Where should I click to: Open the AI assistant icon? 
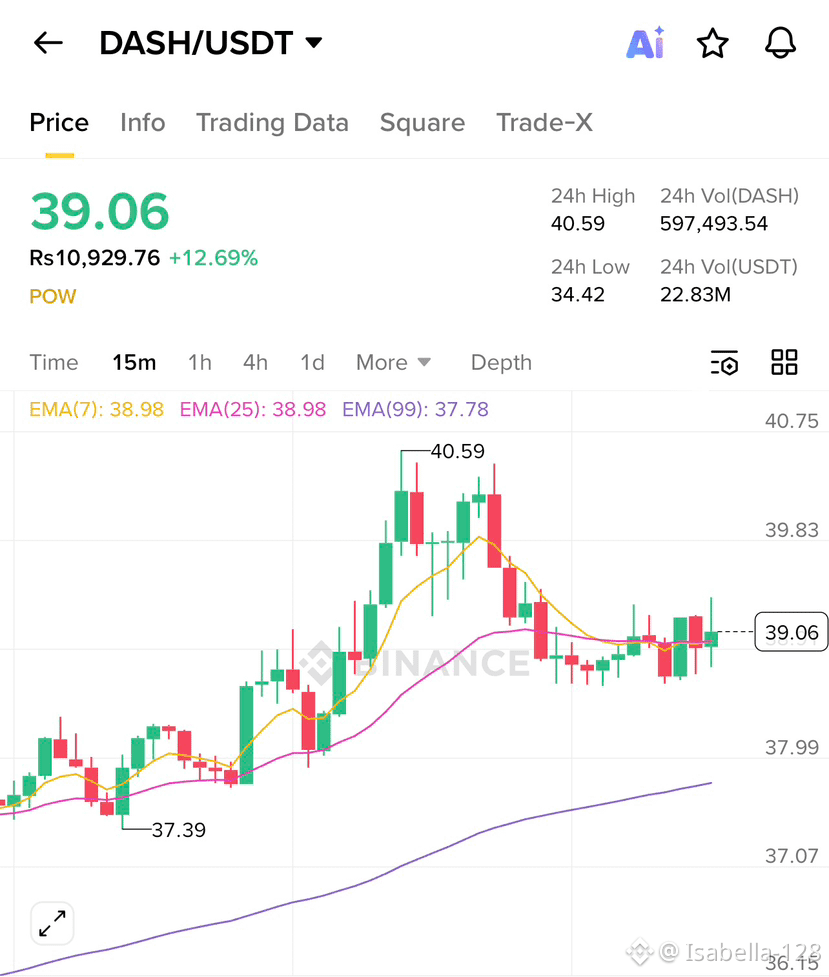645,43
